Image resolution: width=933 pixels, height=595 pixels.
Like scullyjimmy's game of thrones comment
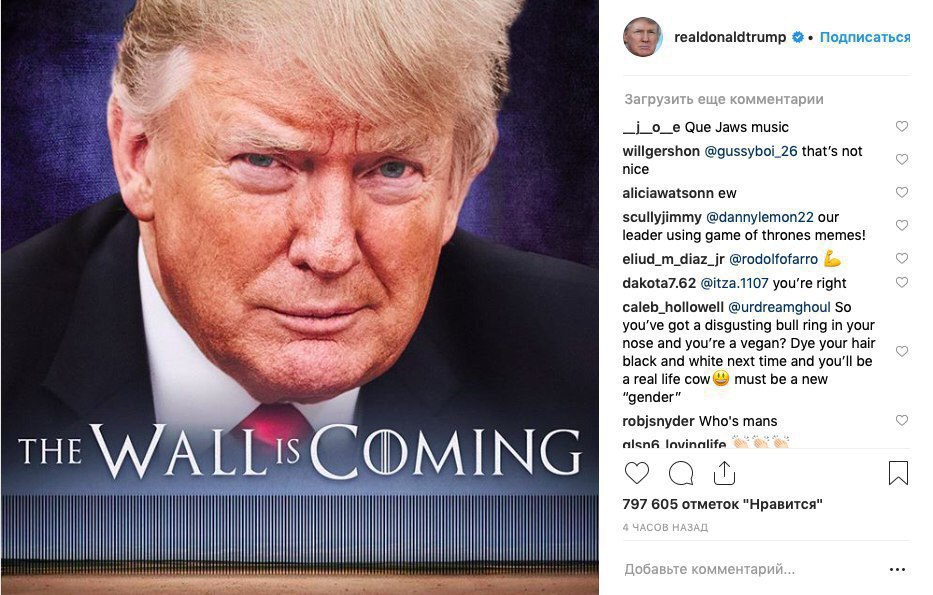pyautogui.click(x=902, y=226)
